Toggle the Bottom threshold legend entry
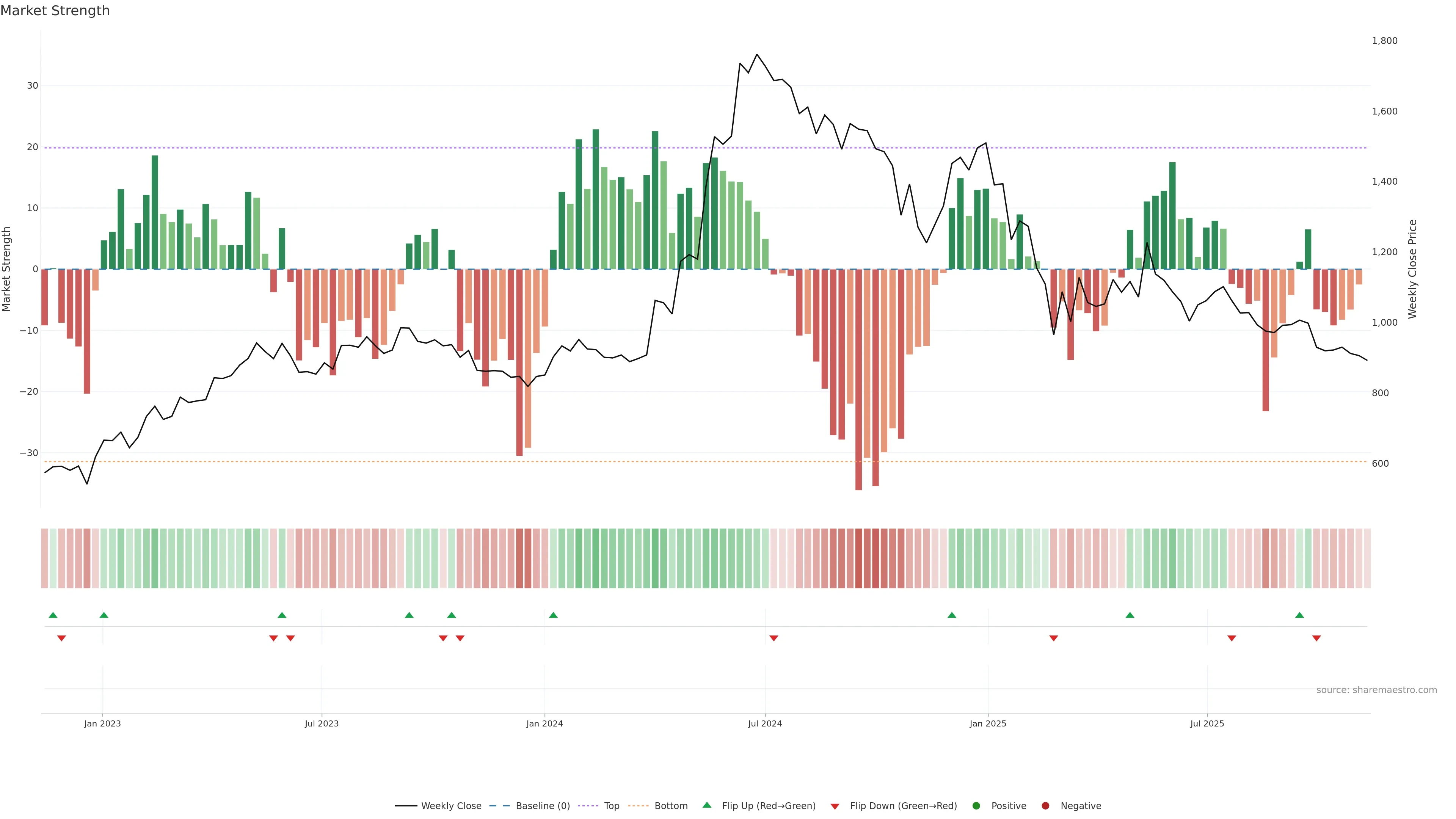Image resolution: width=1456 pixels, height=819 pixels. [x=670, y=806]
